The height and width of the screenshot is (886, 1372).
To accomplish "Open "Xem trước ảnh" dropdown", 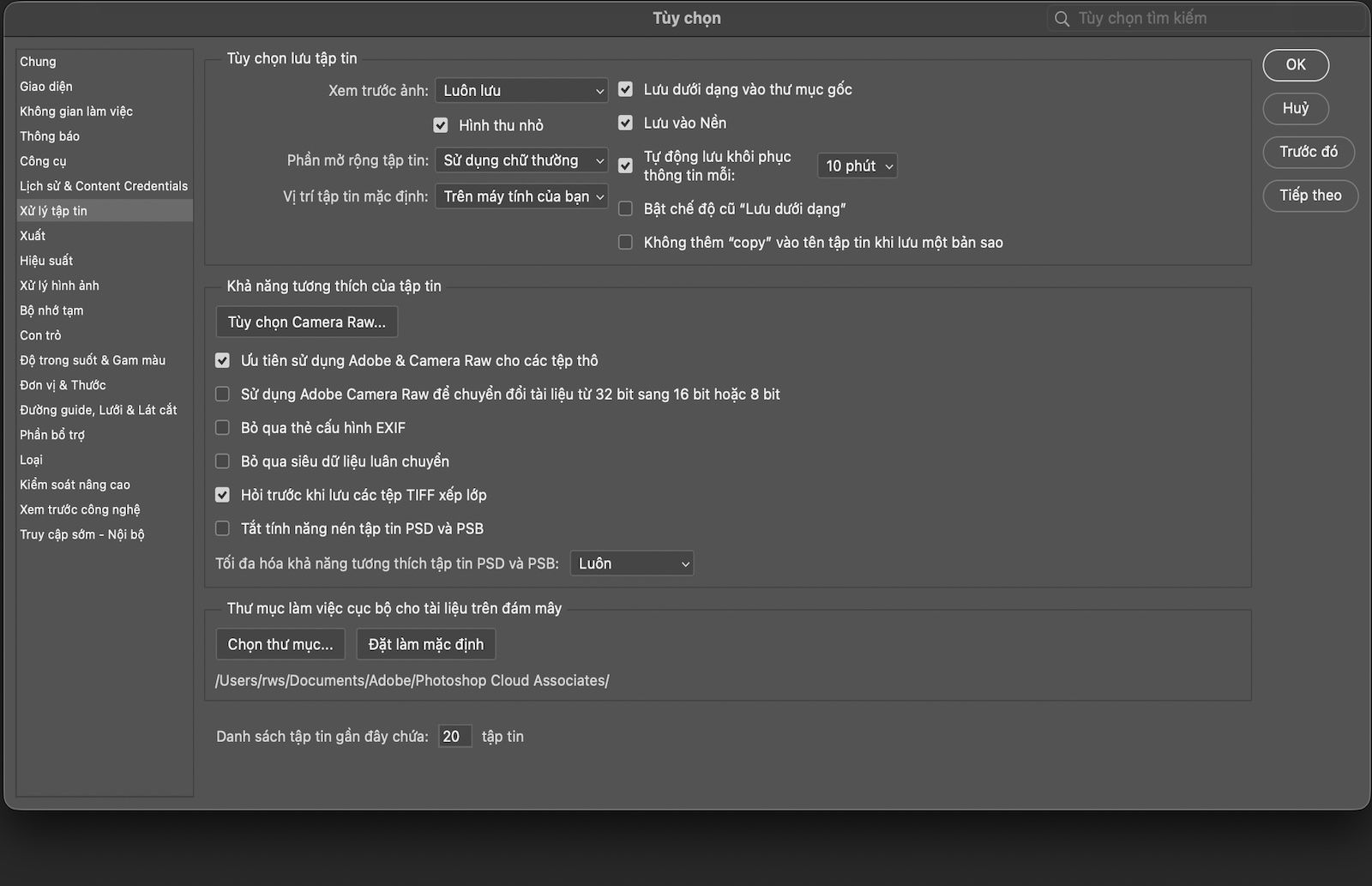I will pos(521,90).
